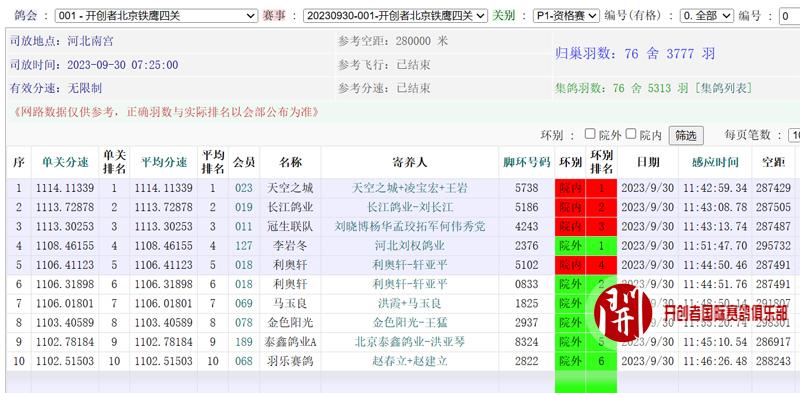Open member number 023 link
This screenshot has height=393, width=800.
244,188
